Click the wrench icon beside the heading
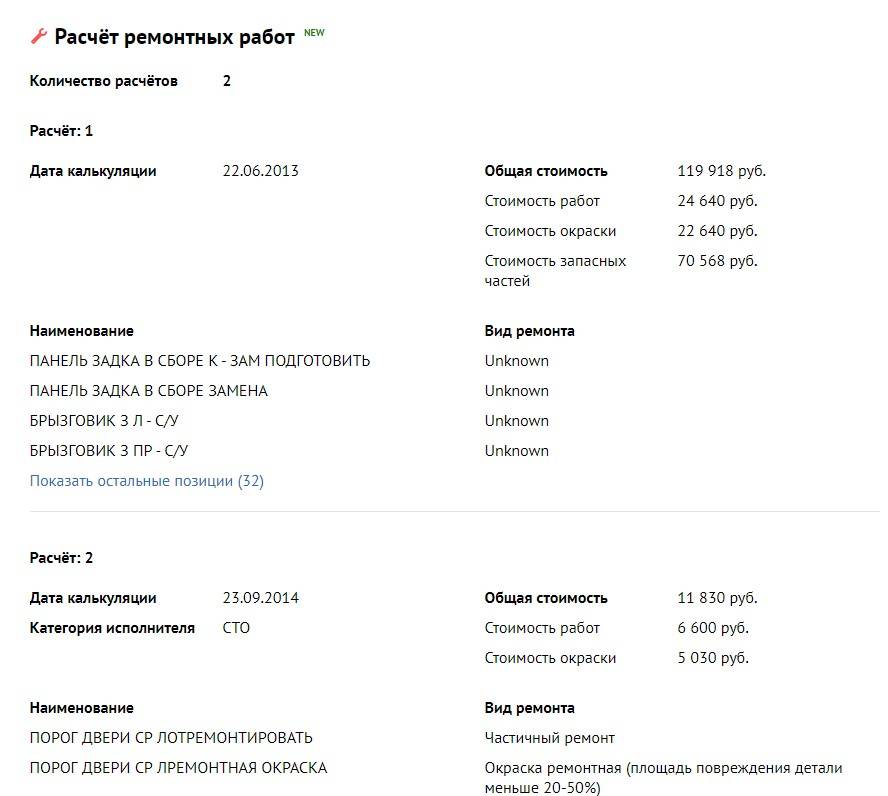 coord(39,37)
